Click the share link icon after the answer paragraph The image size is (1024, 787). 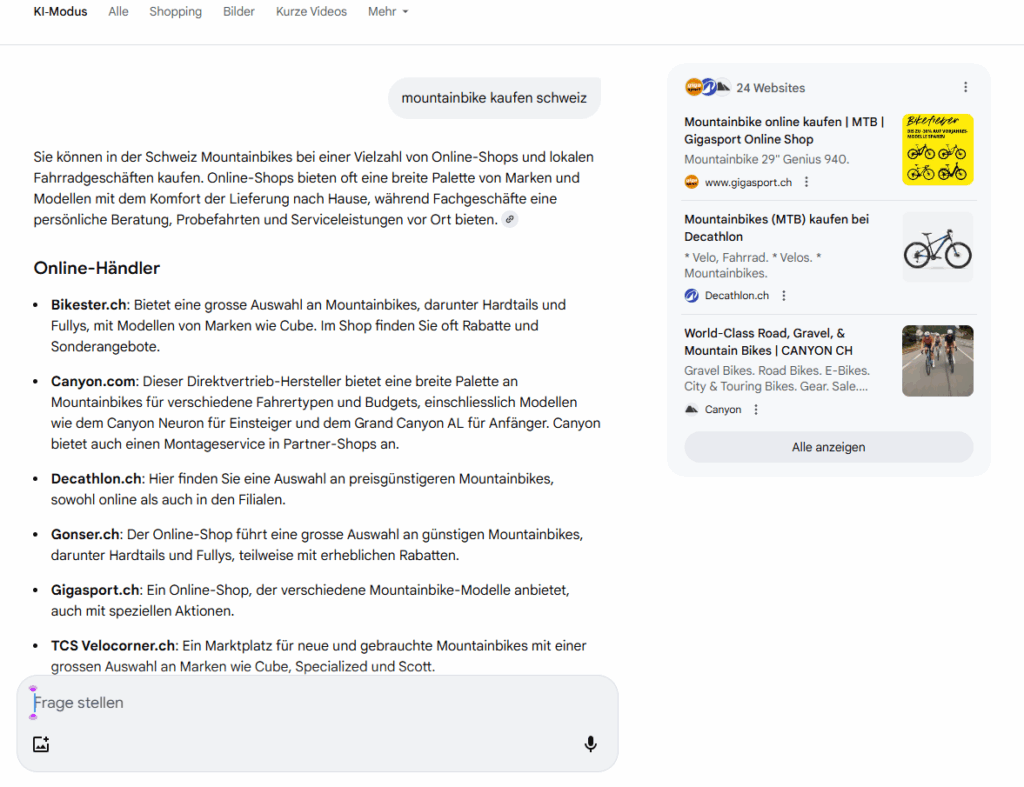click(510, 219)
